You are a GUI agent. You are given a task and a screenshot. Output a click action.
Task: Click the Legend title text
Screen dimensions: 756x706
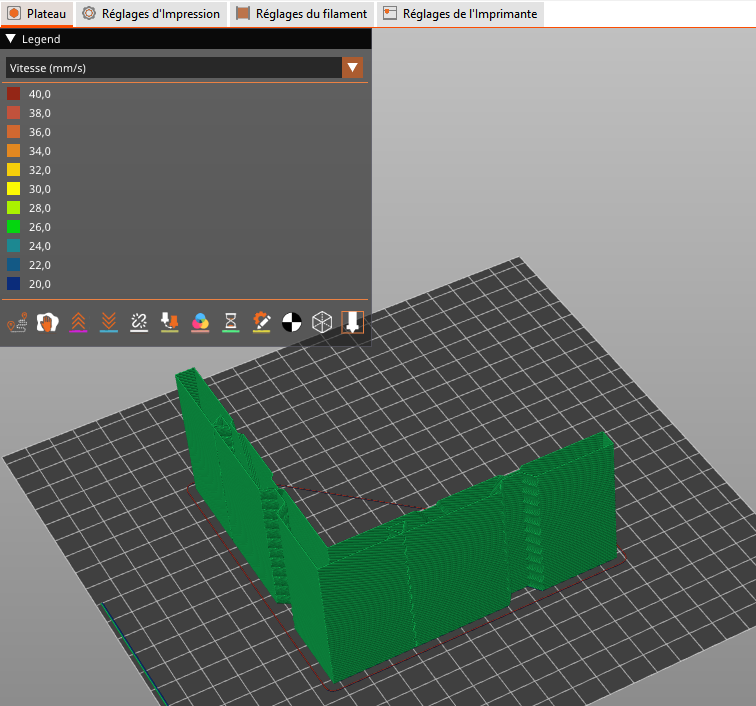[x=41, y=39]
